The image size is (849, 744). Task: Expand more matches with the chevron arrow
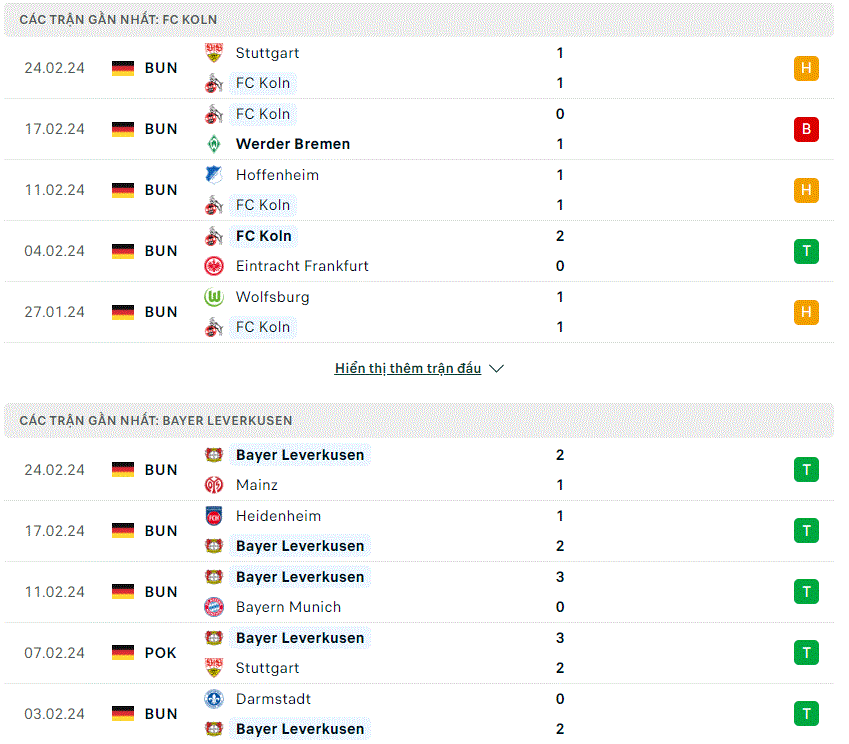tap(497, 368)
